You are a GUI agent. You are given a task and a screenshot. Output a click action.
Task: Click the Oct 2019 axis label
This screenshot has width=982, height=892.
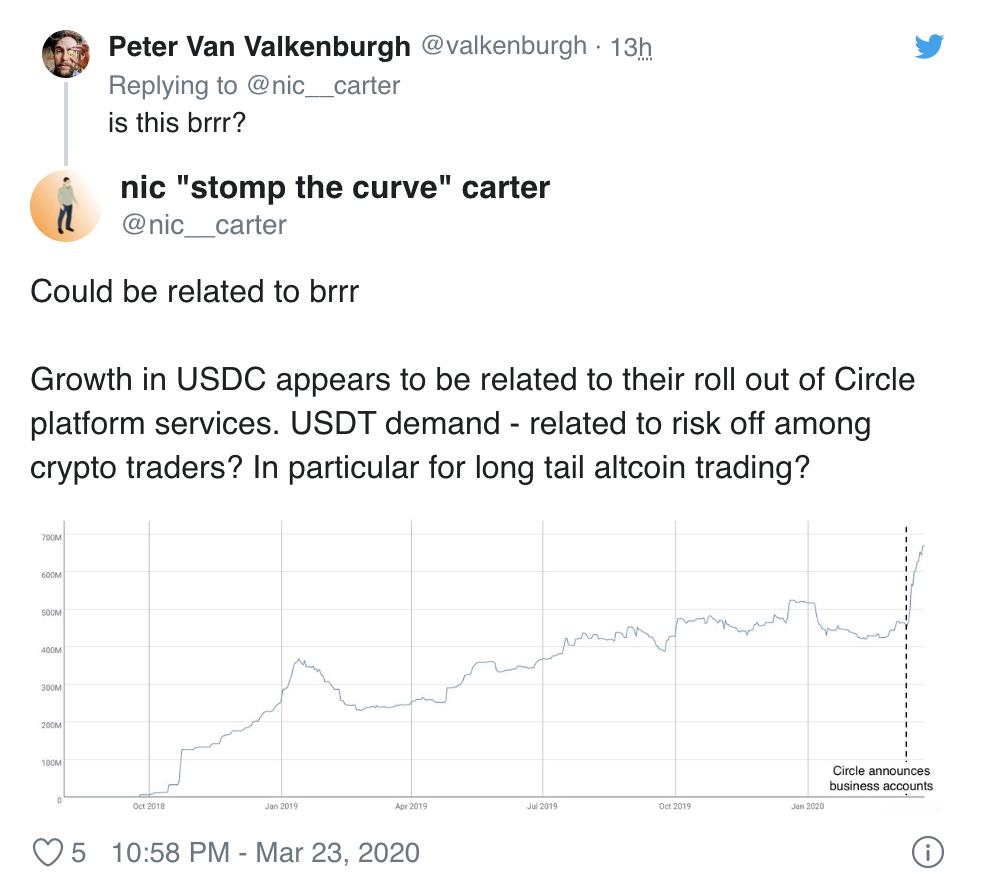tap(674, 806)
